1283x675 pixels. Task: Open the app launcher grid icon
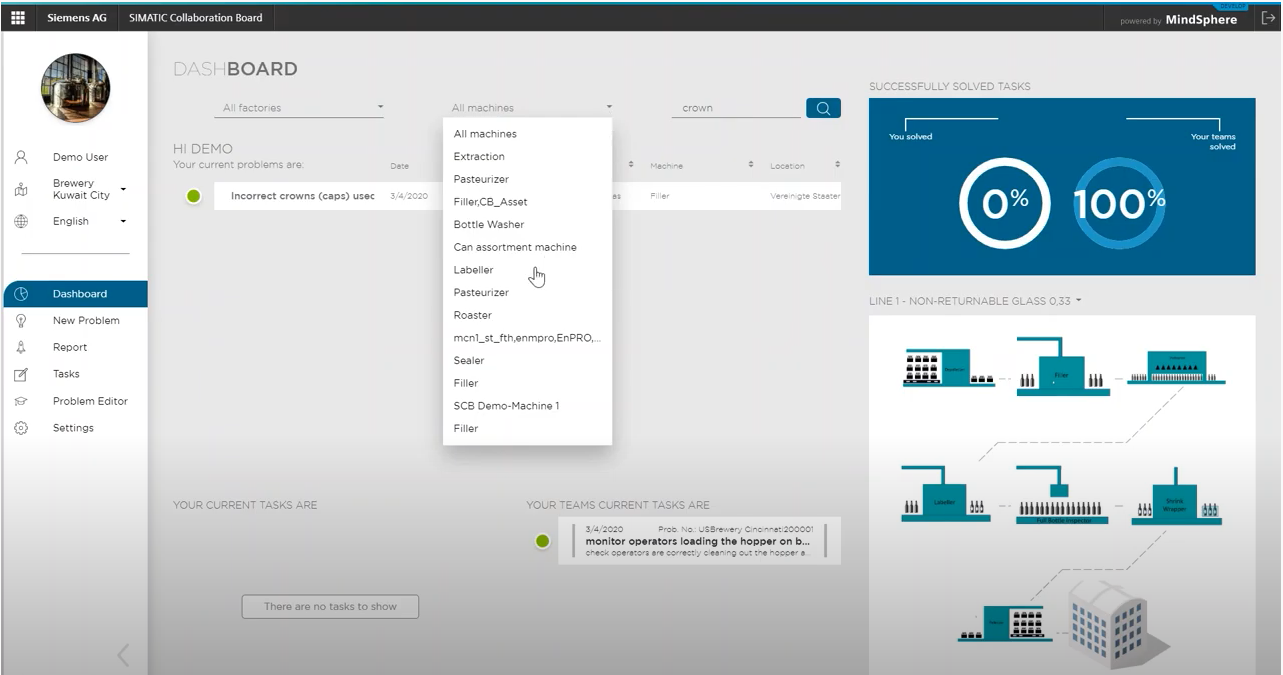point(18,17)
